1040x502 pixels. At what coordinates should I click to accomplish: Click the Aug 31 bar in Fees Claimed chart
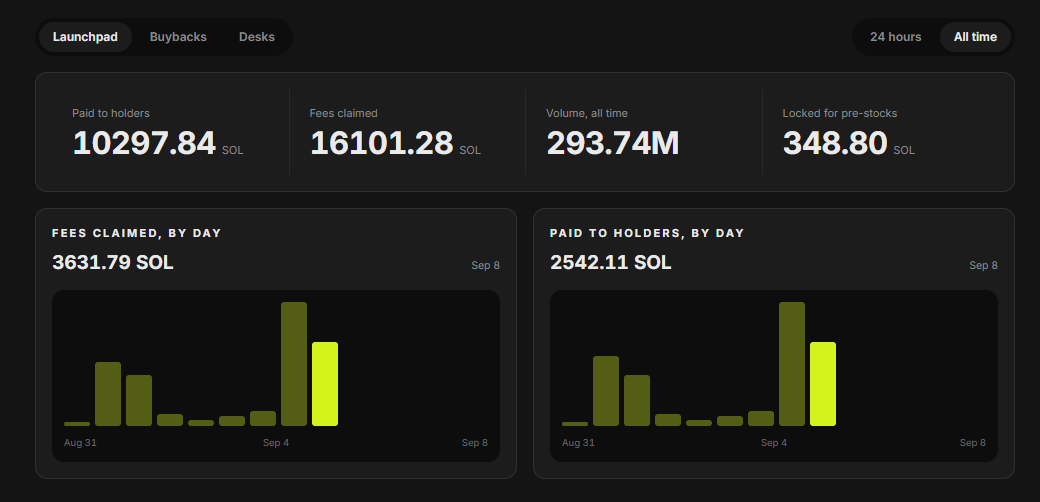77,424
